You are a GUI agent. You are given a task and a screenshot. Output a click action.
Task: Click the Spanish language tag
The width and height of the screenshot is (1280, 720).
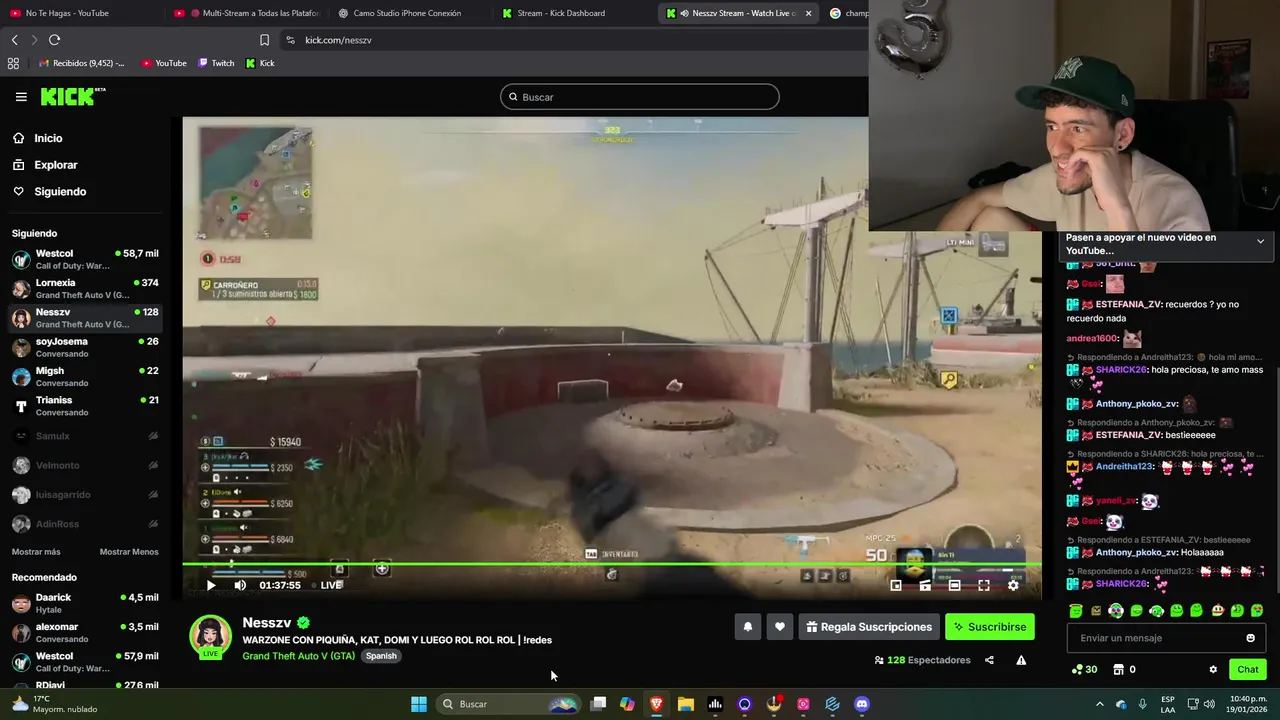tap(381, 656)
